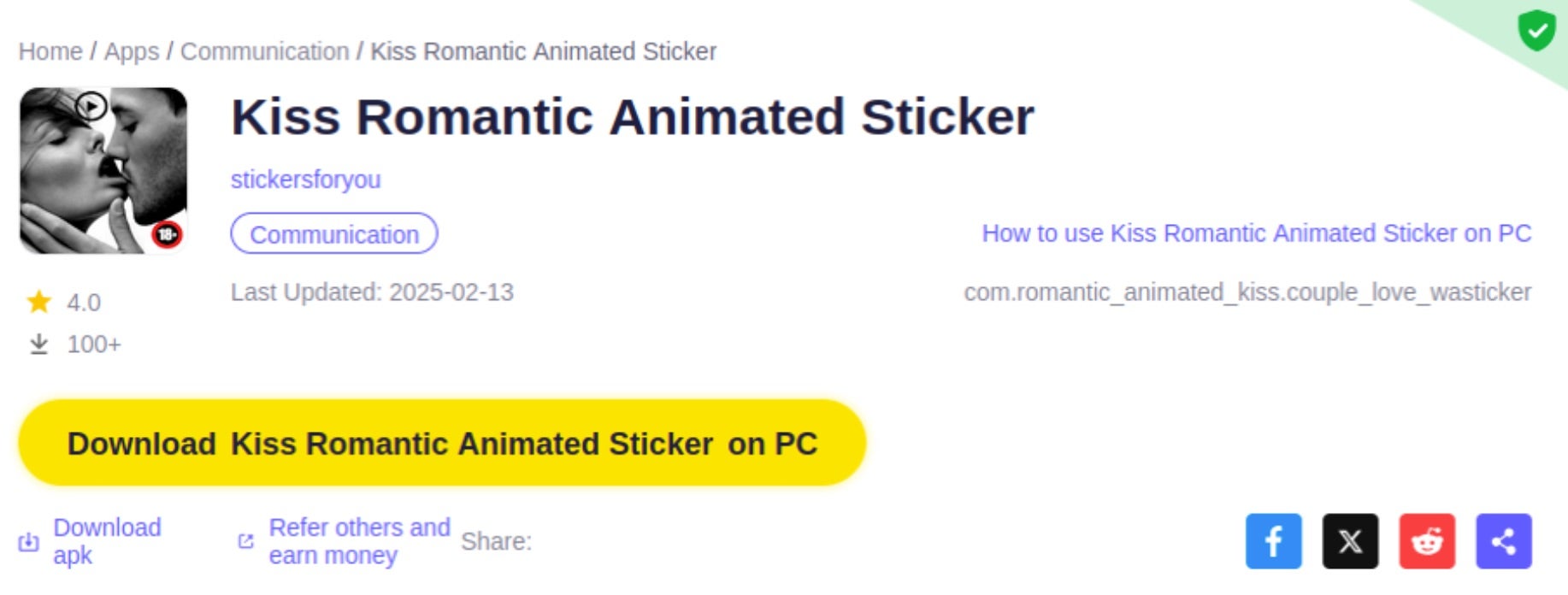Click the external-link icon beside Refer others

coord(245,541)
